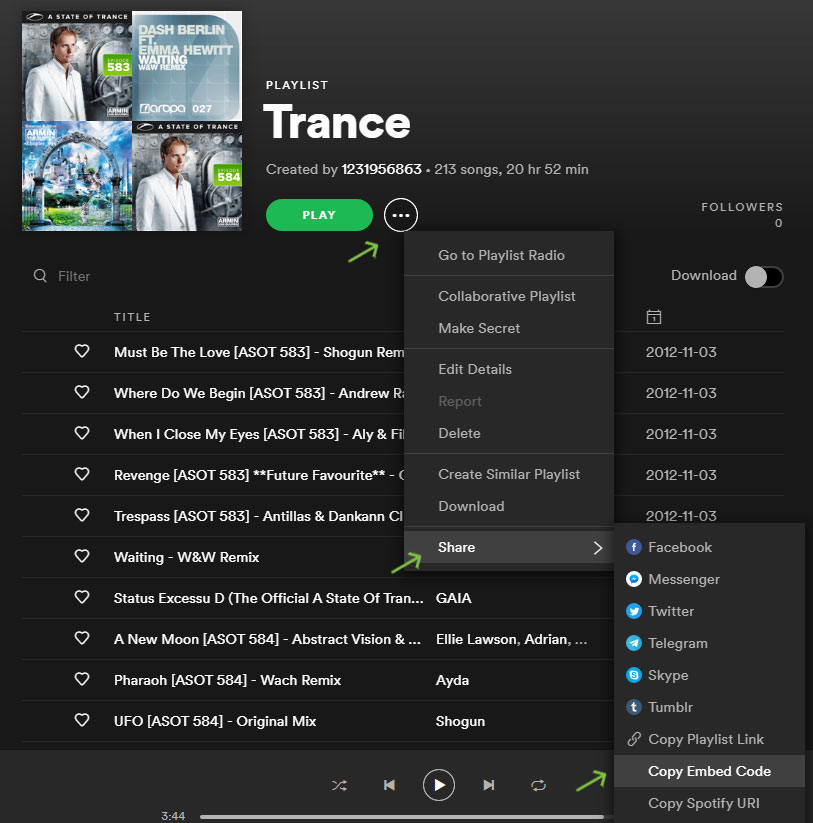This screenshot has width=813, height=823.
Task: Heart the track Trespass [ASOT 583]
Action: point(82,515)
